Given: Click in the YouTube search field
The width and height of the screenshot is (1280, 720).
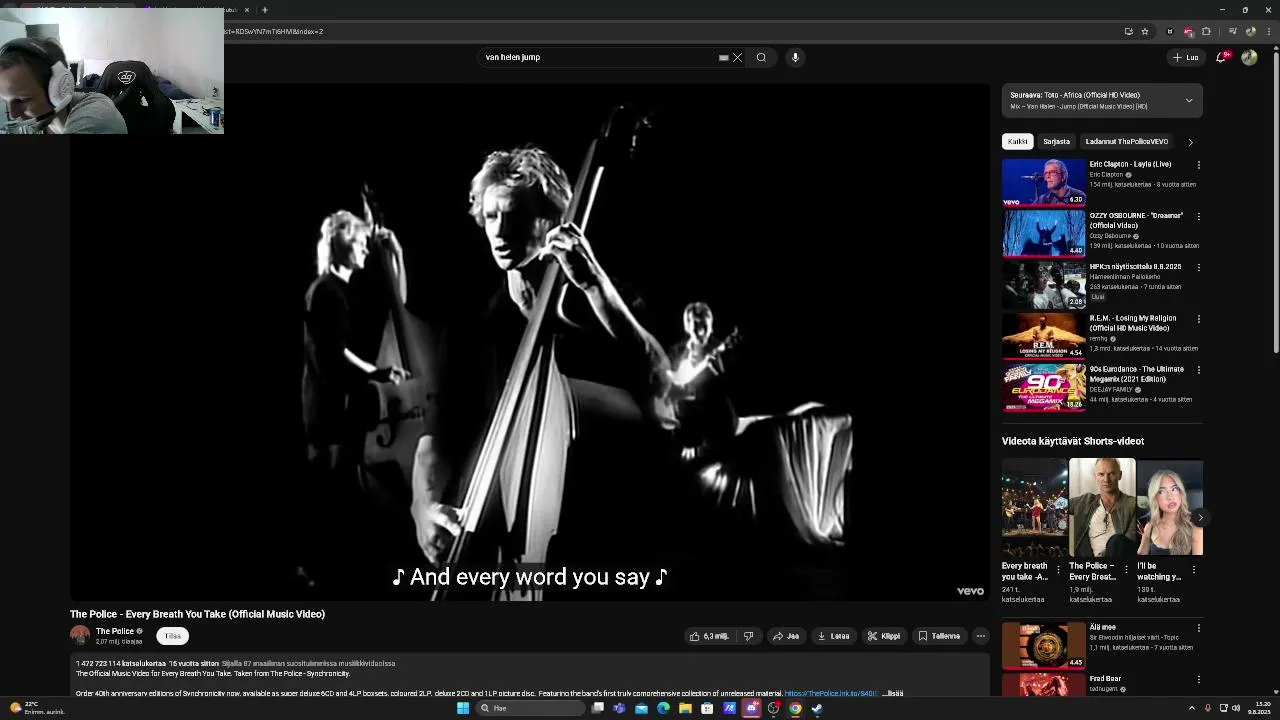Looking at the screenshot, I should point(600,57).
